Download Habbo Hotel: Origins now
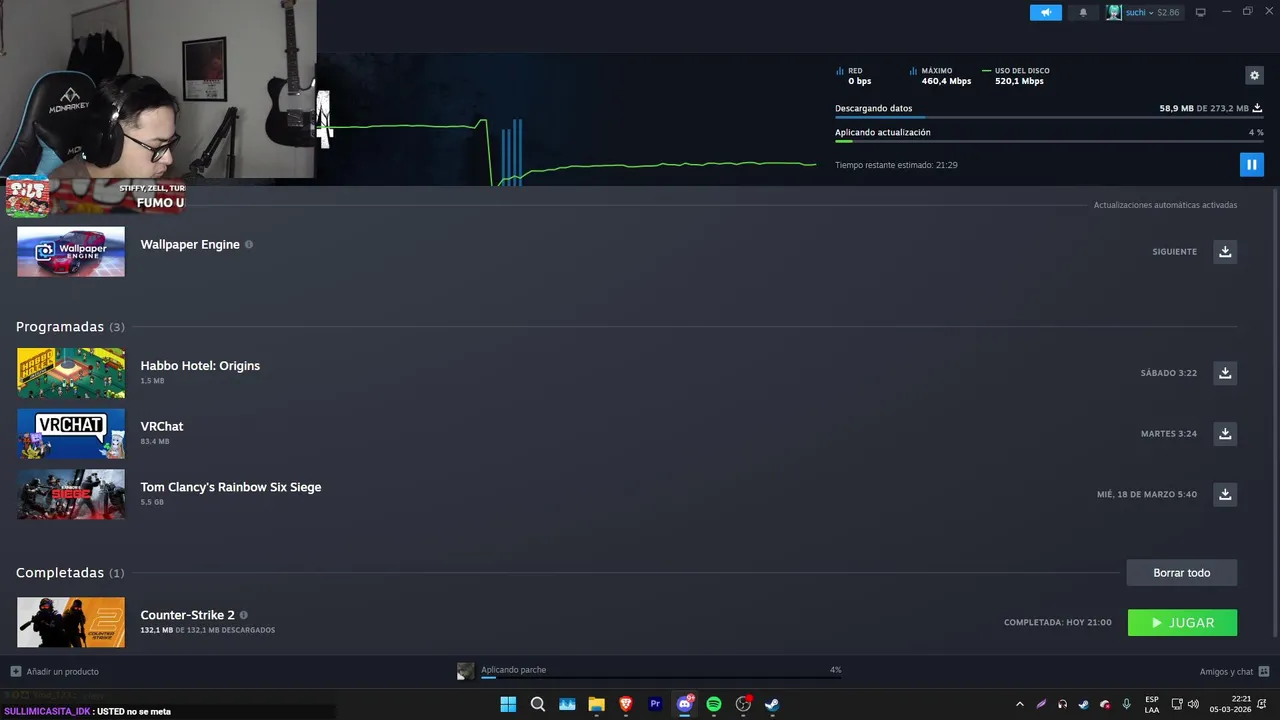1280x720 pixels. tap(1225, 372)
